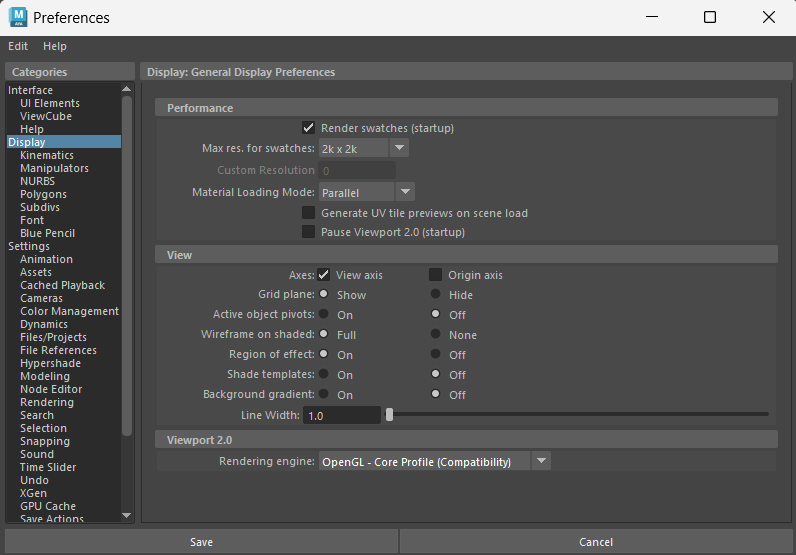Collapse the Performance section header

click(466, 108)
